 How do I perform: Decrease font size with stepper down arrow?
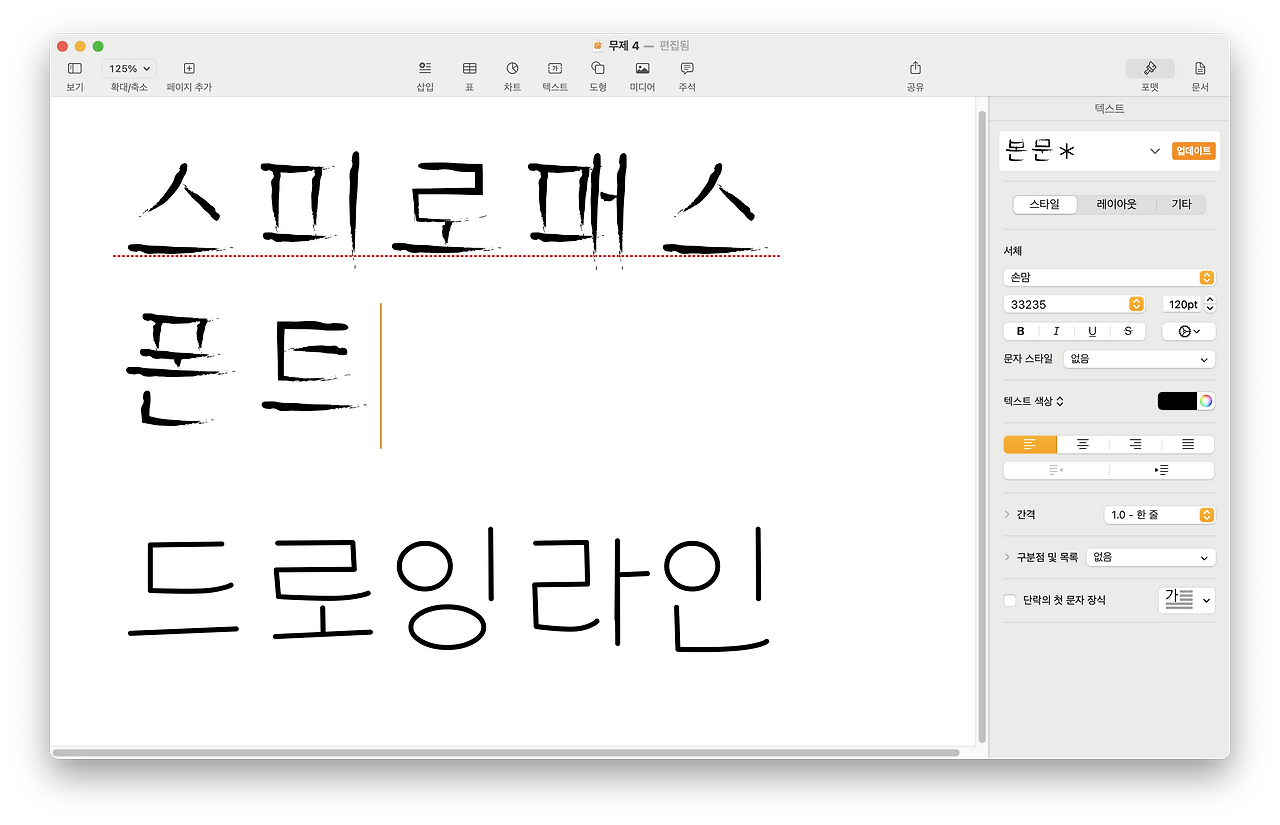click(1210, 308)
